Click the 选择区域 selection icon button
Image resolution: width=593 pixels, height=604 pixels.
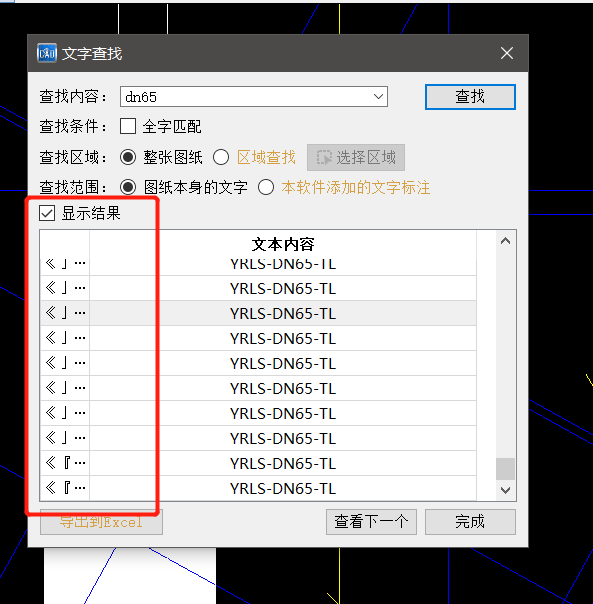[356, 158]
